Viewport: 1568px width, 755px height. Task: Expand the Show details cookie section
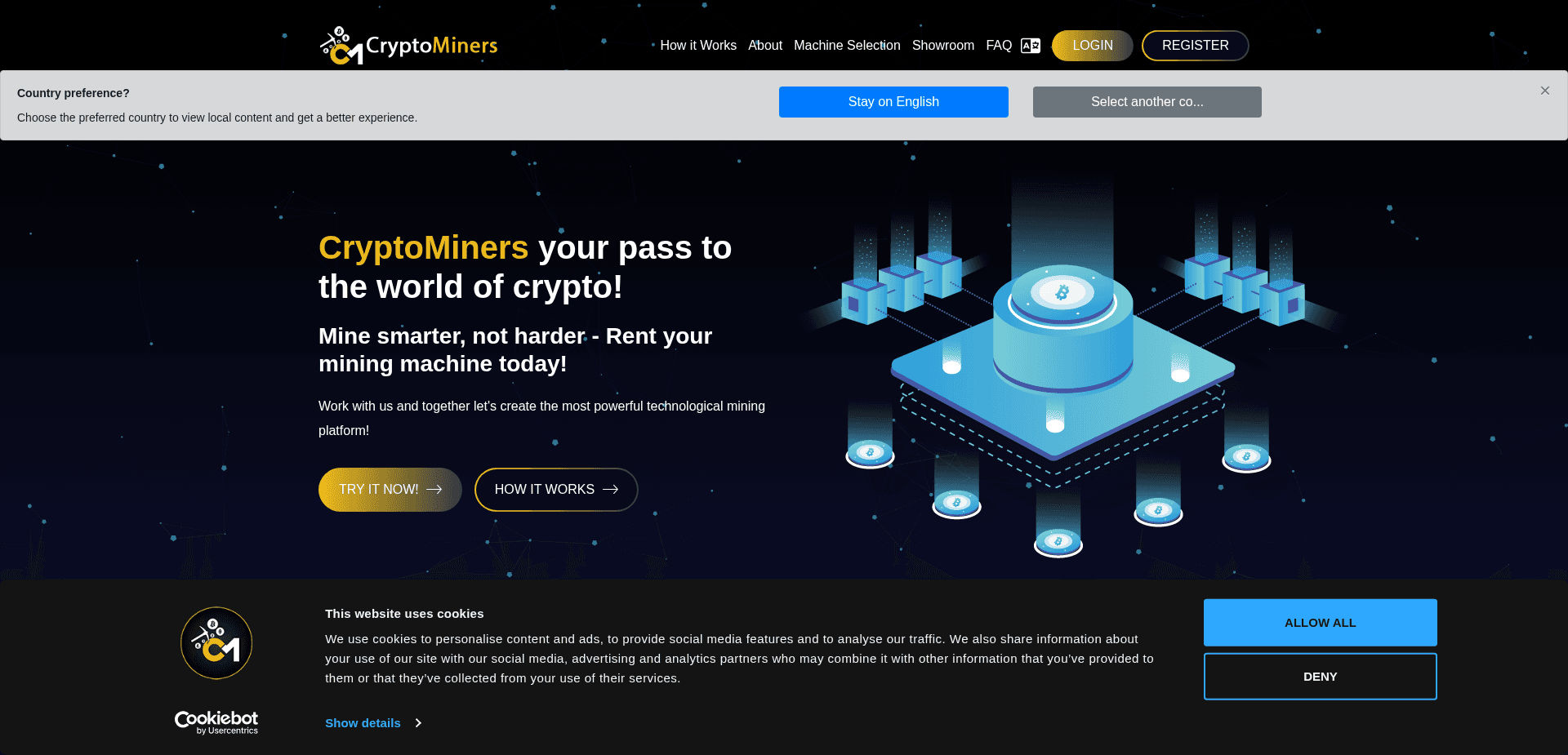tap(362, 723)
